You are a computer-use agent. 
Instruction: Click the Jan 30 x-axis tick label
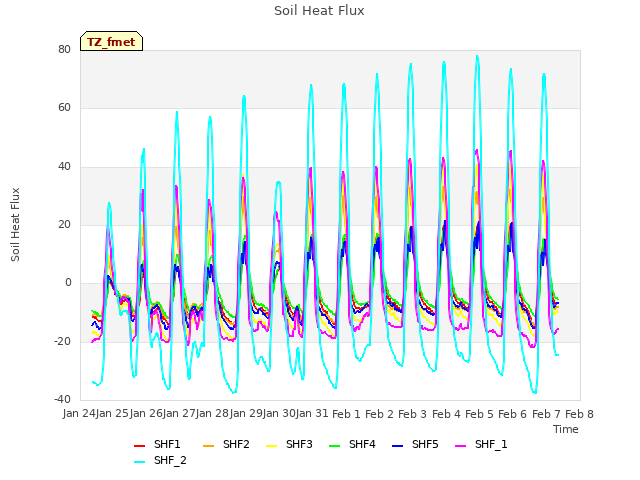(279, 414)
